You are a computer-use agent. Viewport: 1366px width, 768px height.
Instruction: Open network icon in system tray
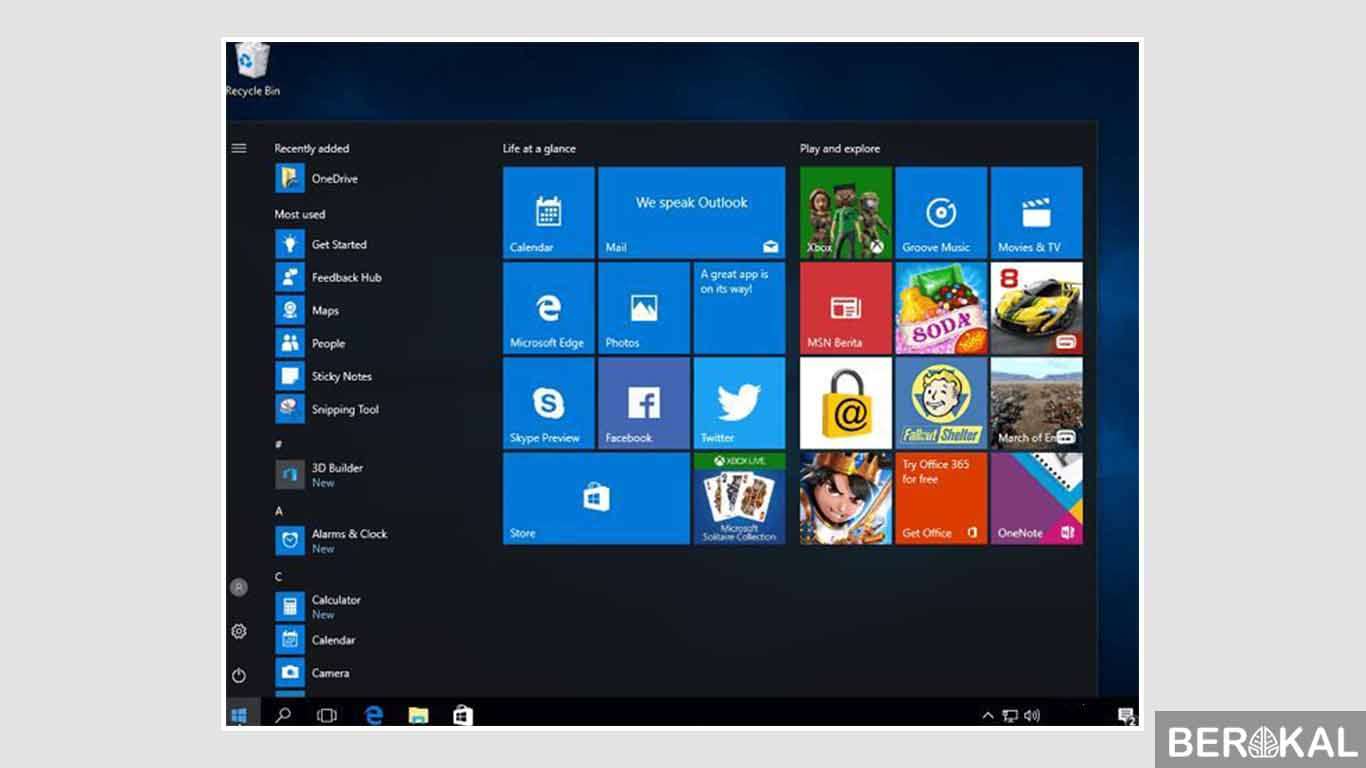pos(1010,715)
